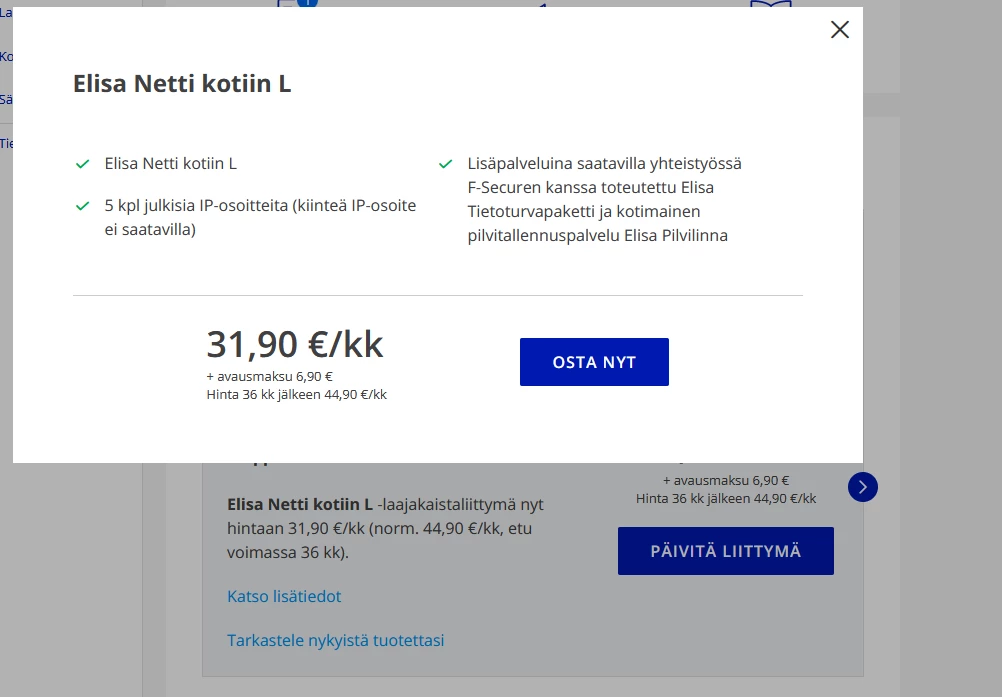Click checkmark beside Lisäpalveluina saatavilla text
Image resolution: width=1002 pixels, height=697 pixels.
pyautogui.click(x=446, y=164)
